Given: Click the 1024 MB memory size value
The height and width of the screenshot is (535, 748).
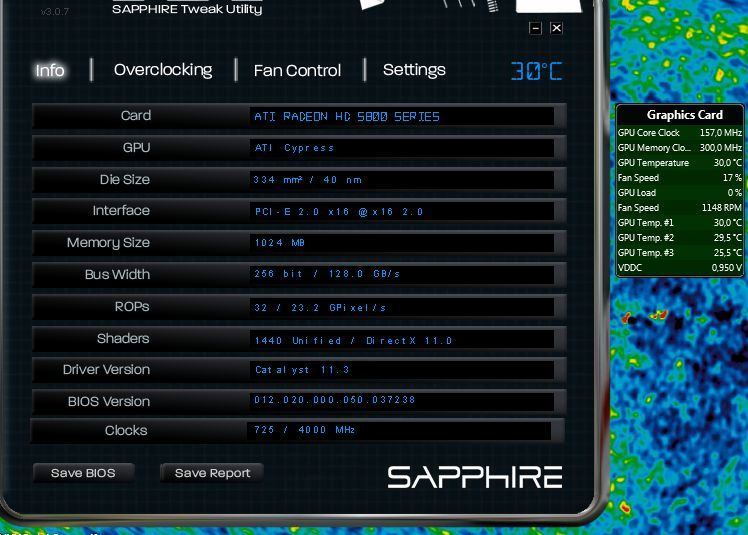Looking at the screenshot, I should point(280,242).
